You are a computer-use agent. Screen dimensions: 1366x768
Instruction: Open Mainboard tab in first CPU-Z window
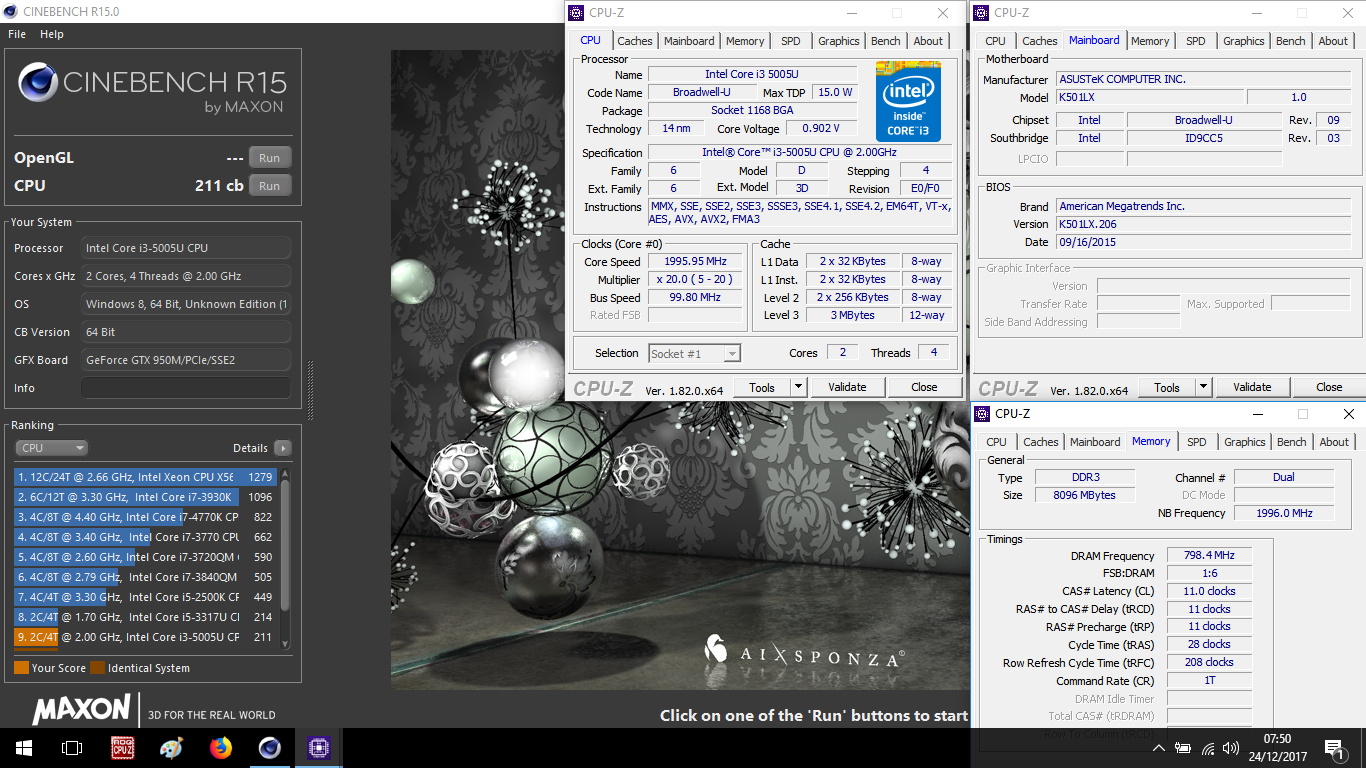[x=690, y=41]
